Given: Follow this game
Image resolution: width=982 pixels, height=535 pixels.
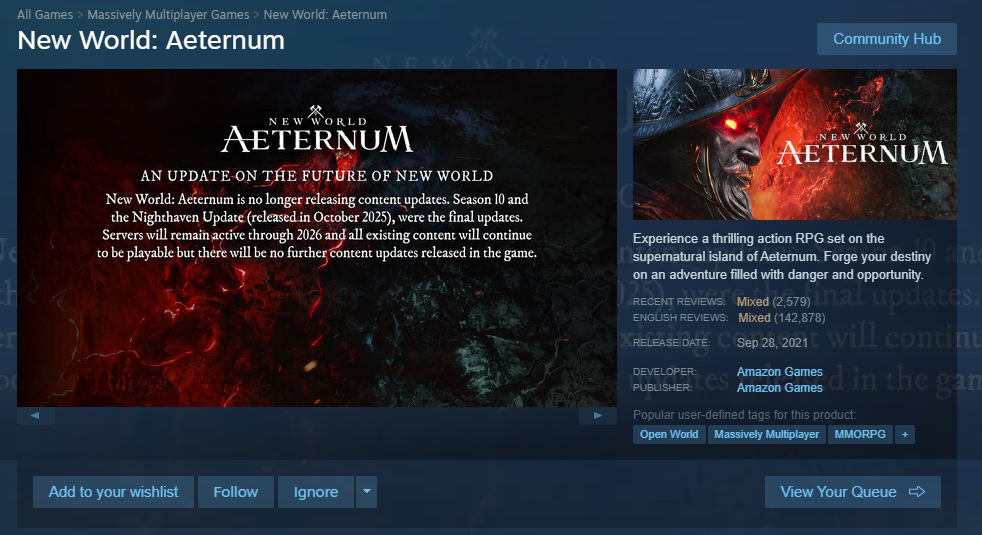Looking at the screenshot, I should click(235, 492).
